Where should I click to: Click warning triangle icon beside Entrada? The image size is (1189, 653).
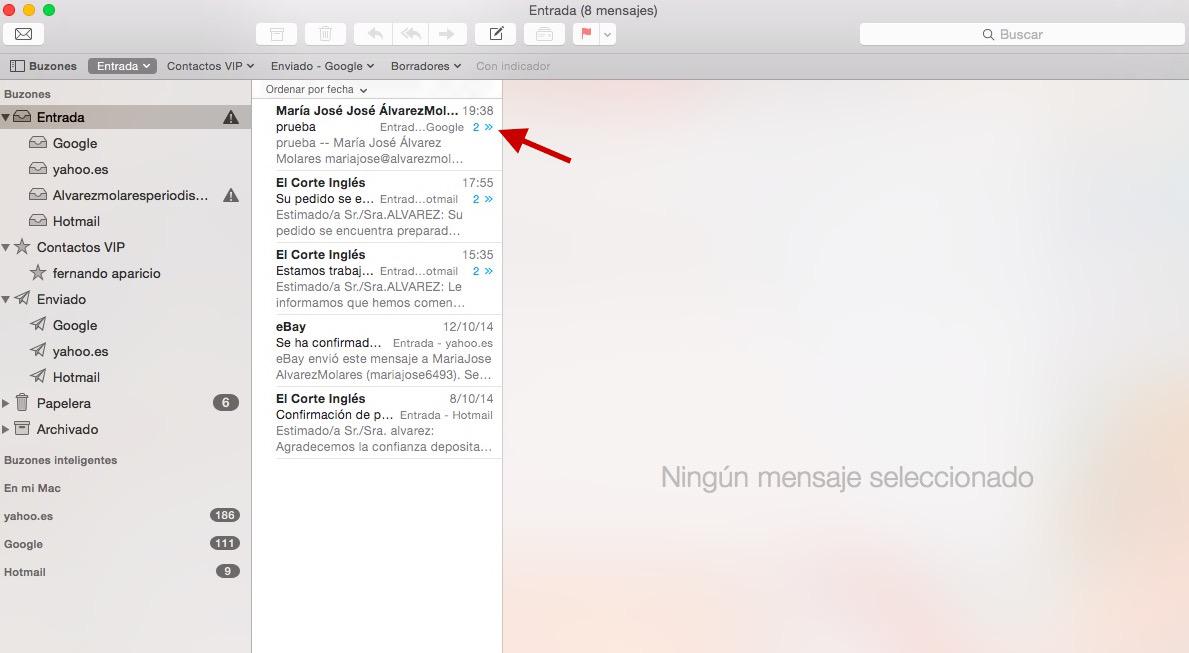(x=231, y=117)
